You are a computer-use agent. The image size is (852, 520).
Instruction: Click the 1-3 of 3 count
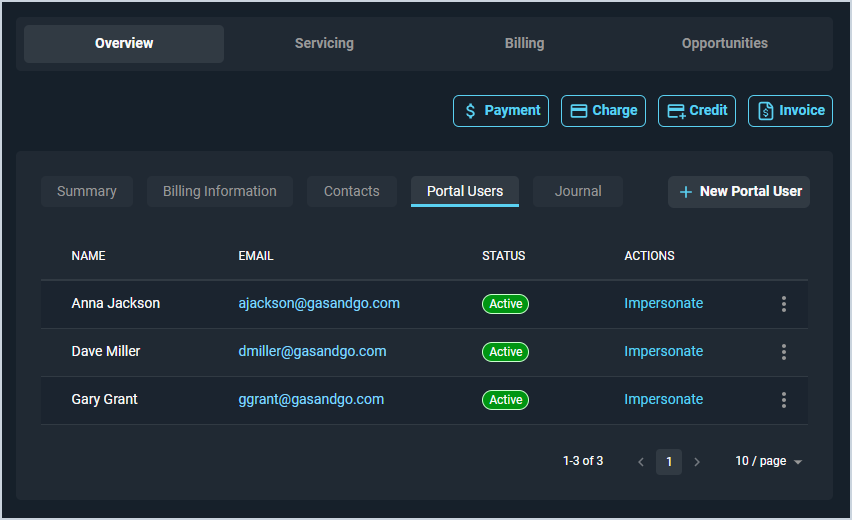pyautogui.click(x=583, y=461)
